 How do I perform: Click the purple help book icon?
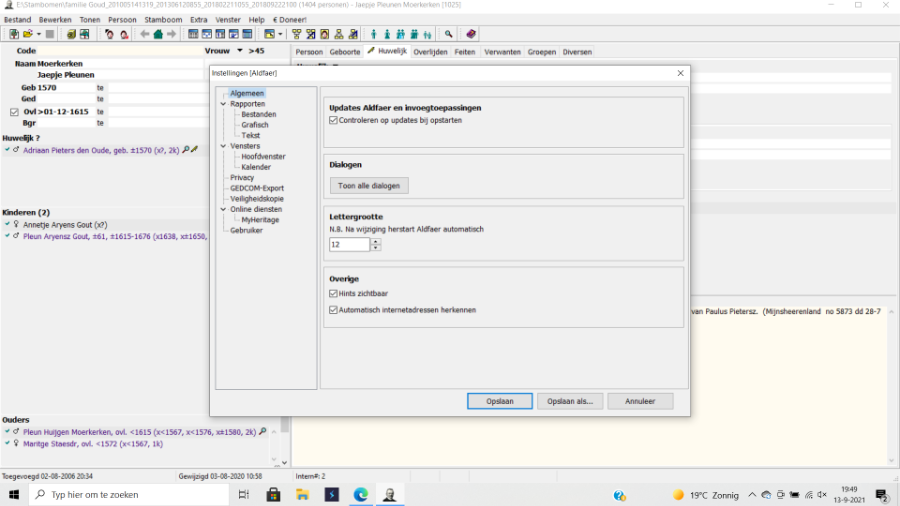pos(471,34)
